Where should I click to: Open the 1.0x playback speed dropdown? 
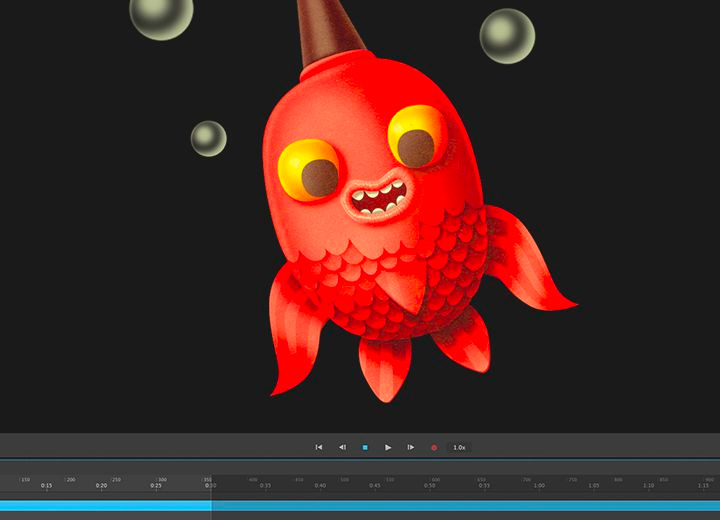pos(459,447)
